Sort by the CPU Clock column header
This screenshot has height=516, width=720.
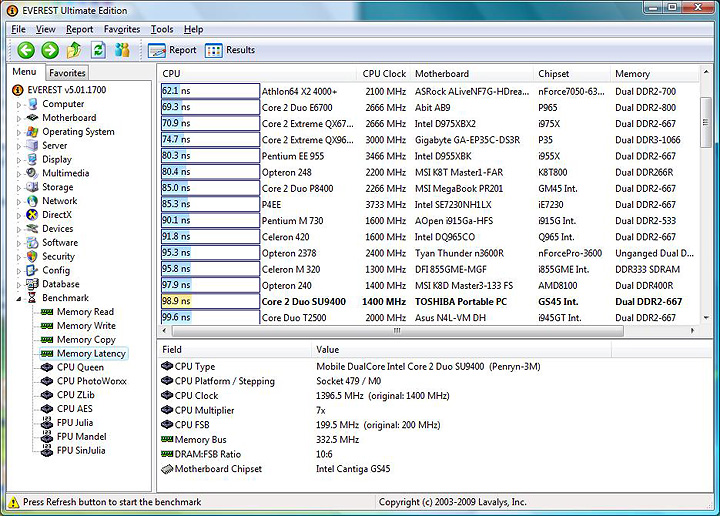point(384,73)
